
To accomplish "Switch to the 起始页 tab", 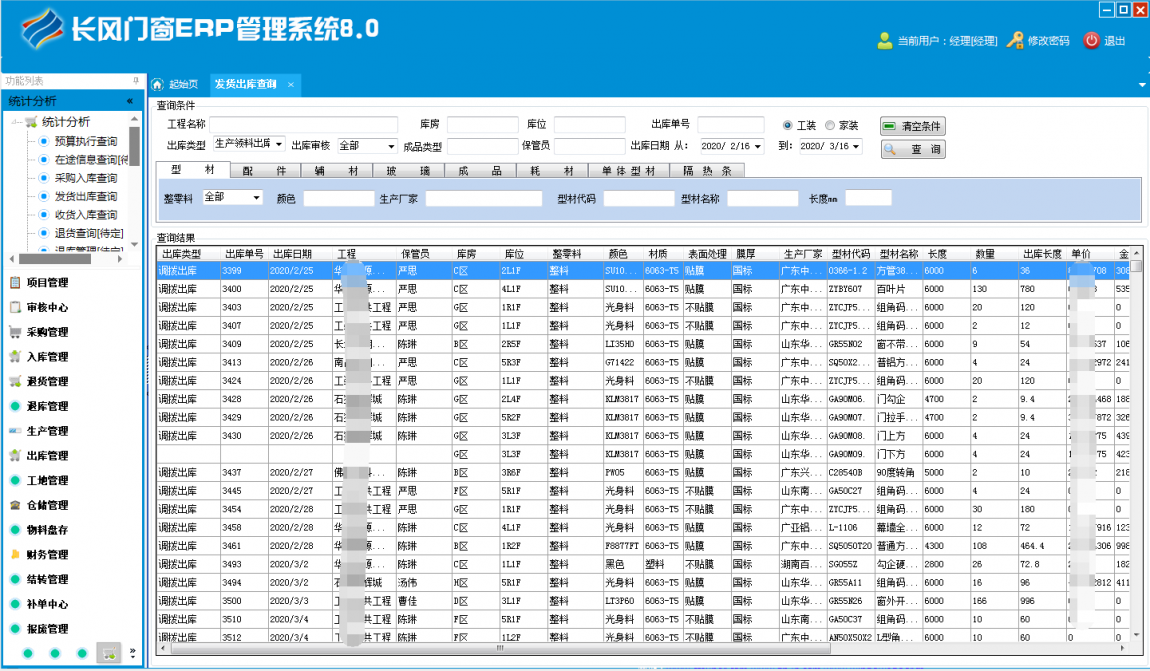I will pos(176,84).
